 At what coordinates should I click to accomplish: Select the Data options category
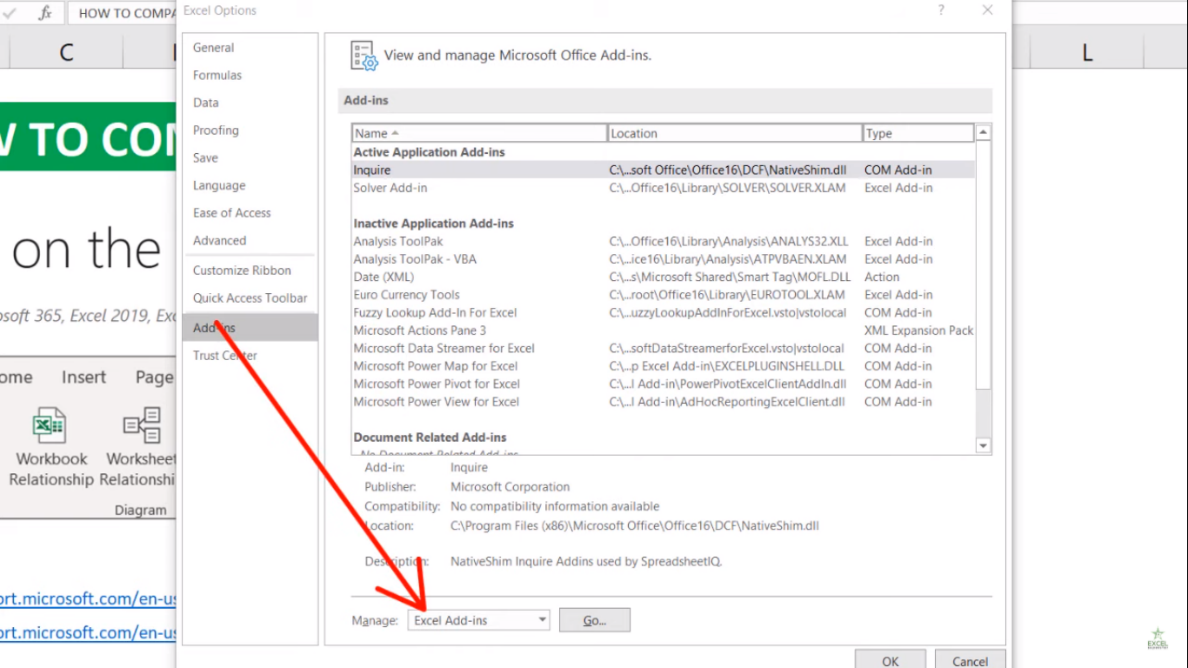[249, 102]
